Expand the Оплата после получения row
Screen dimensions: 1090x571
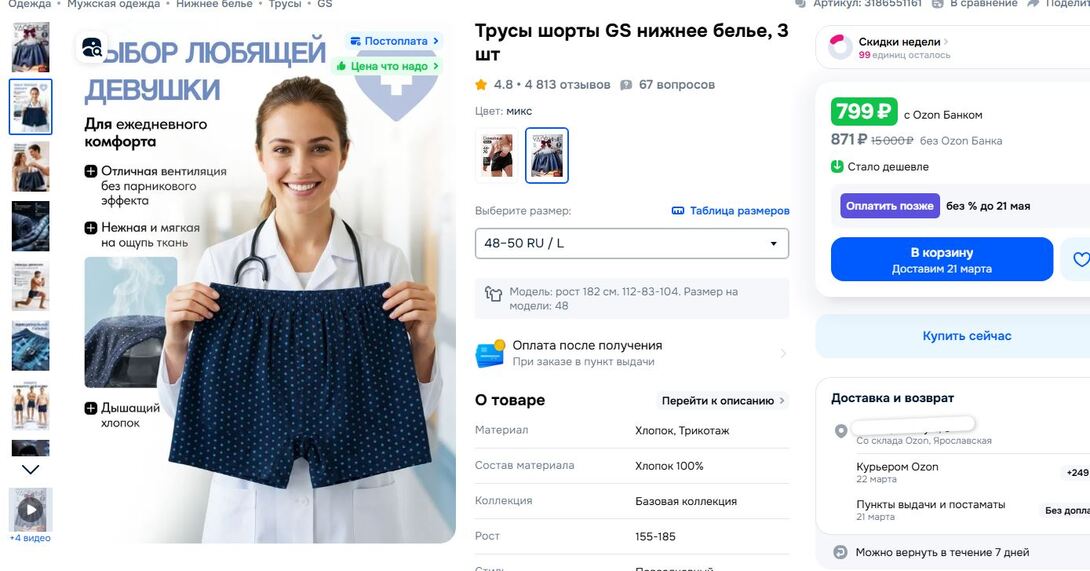[632, 353]
